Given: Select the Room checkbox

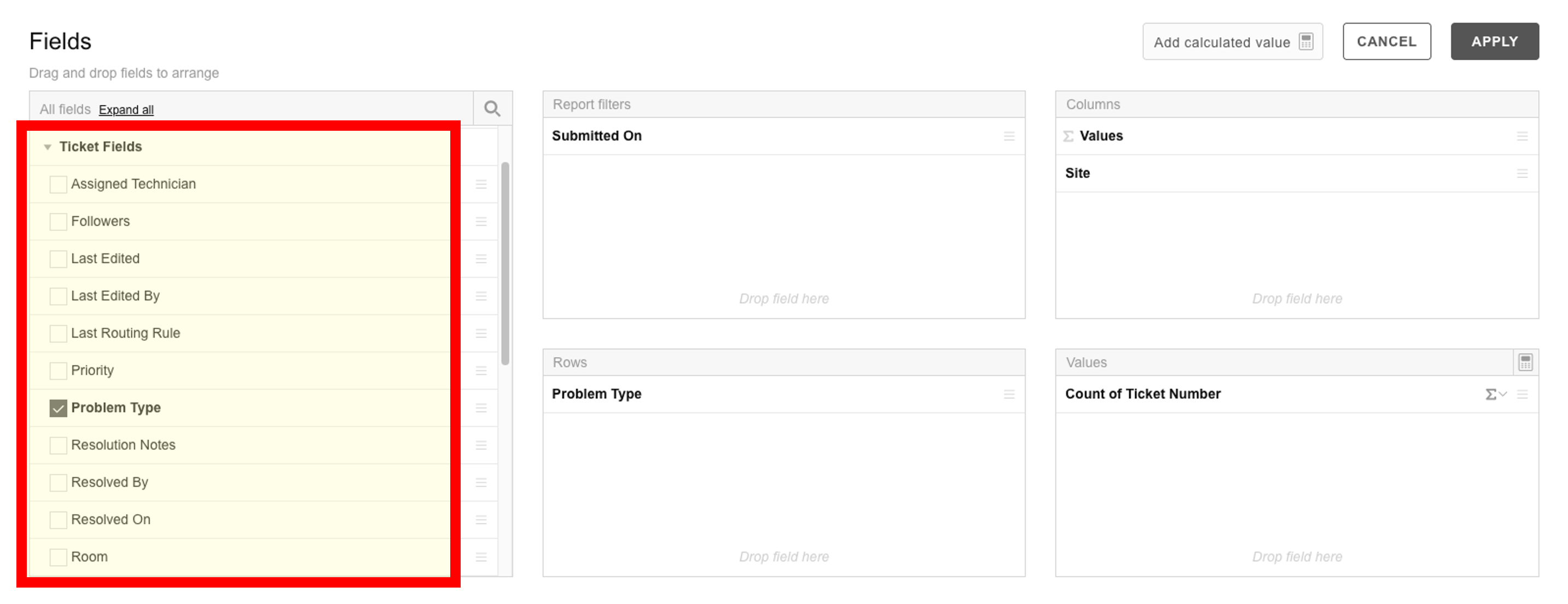Looking at the screenshot, I should (59, 557).
